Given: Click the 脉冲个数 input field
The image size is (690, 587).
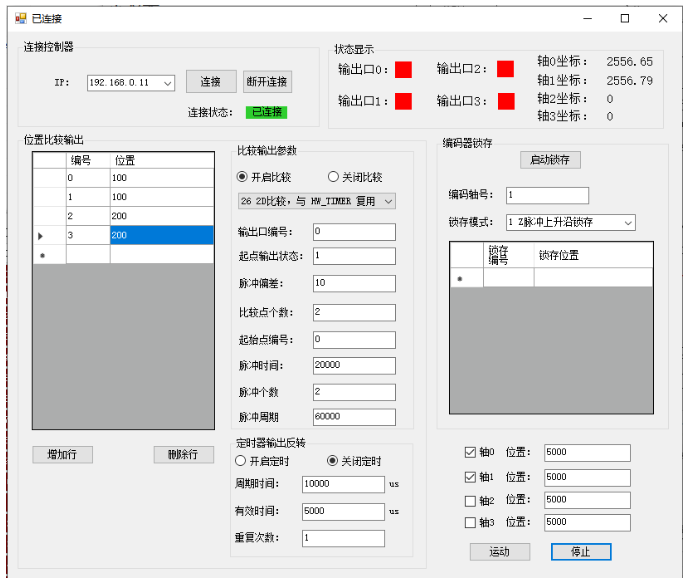Looking at the screenshot, I should 354,392.
